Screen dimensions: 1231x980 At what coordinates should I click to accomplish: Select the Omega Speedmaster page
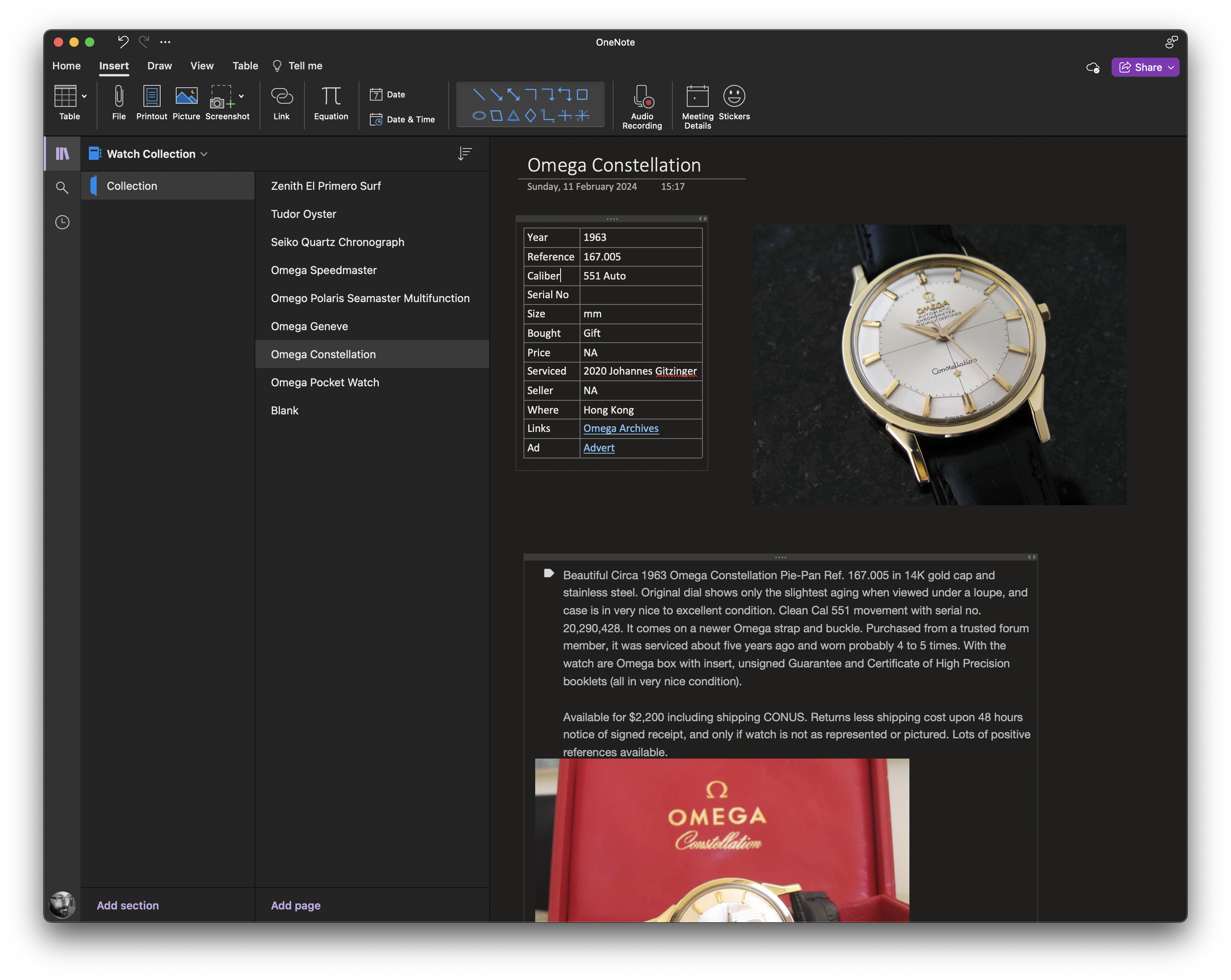(324, 270)
